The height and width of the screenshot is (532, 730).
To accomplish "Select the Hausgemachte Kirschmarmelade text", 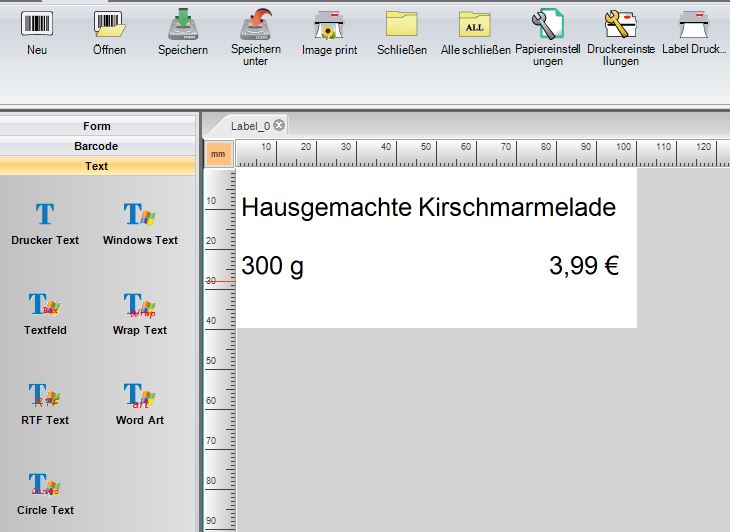I will tap(428, 207).
